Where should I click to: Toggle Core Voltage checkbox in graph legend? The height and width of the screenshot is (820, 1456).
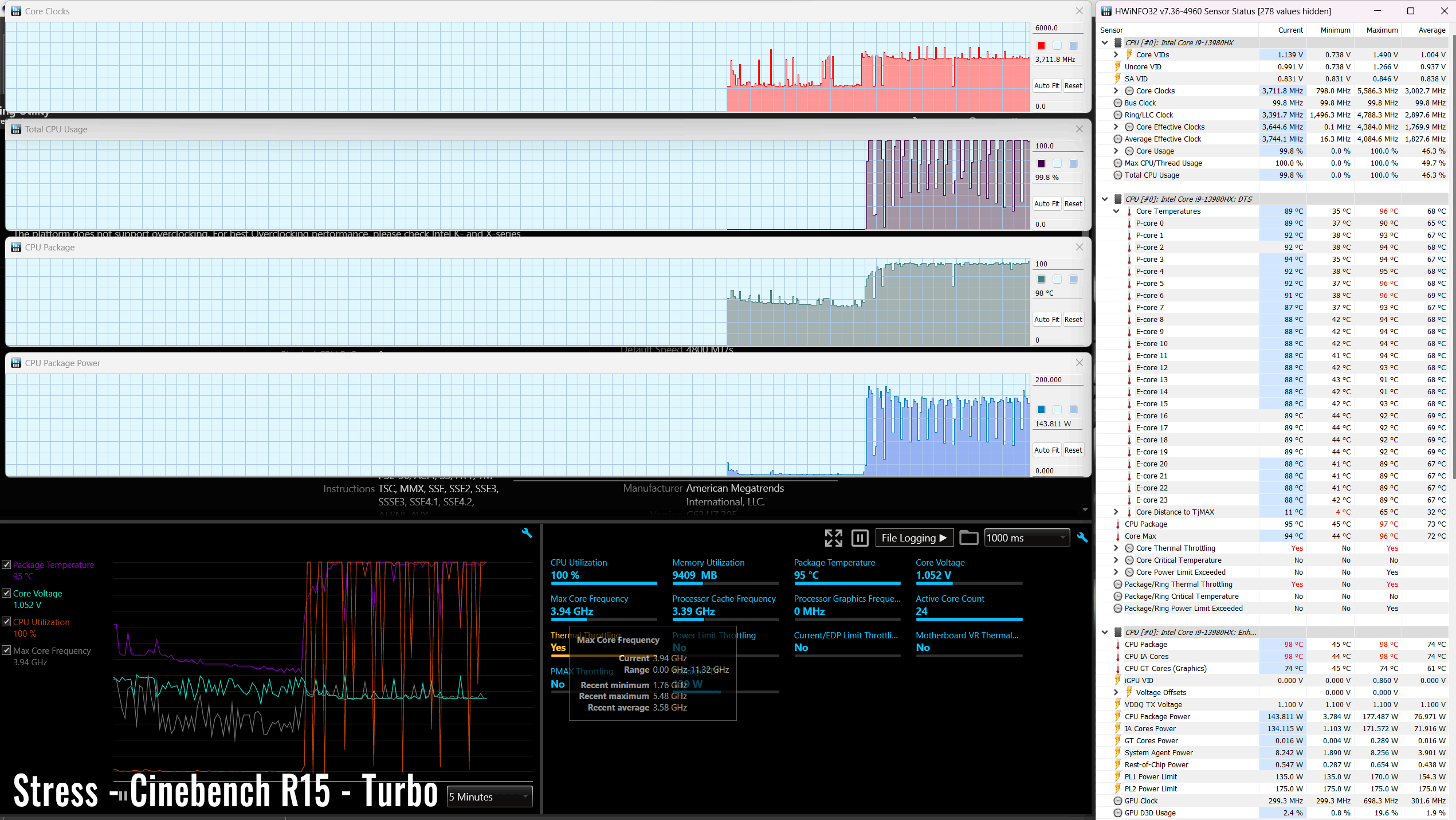click(6, 593)
